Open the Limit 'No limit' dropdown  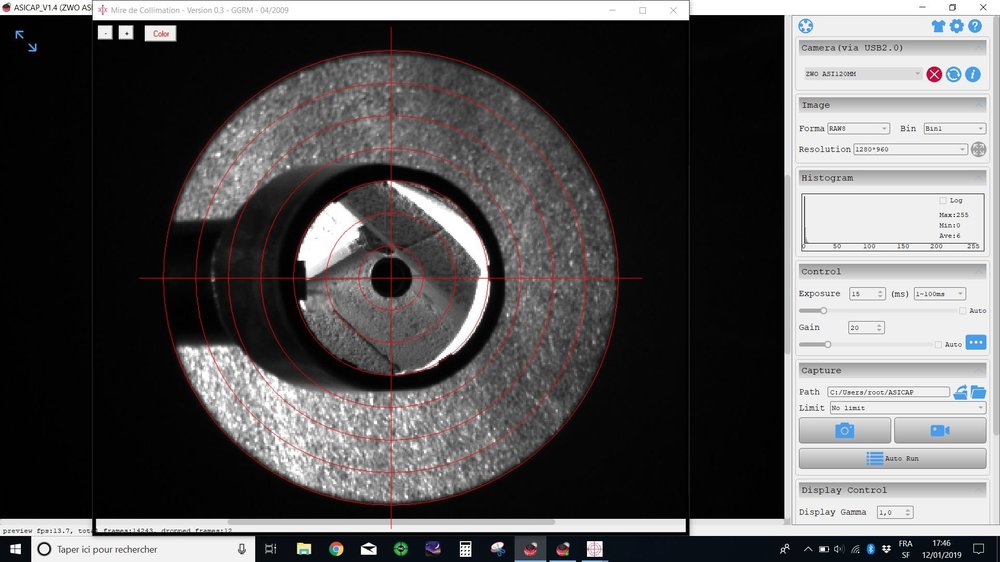(908, 408)
